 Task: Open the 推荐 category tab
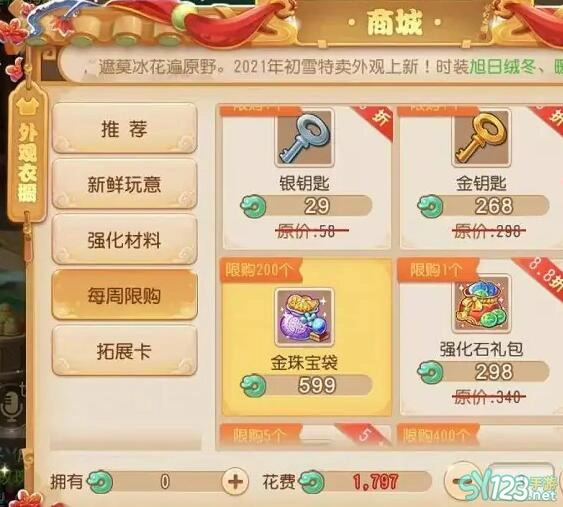pyautogui.click(x=124, y=129)
